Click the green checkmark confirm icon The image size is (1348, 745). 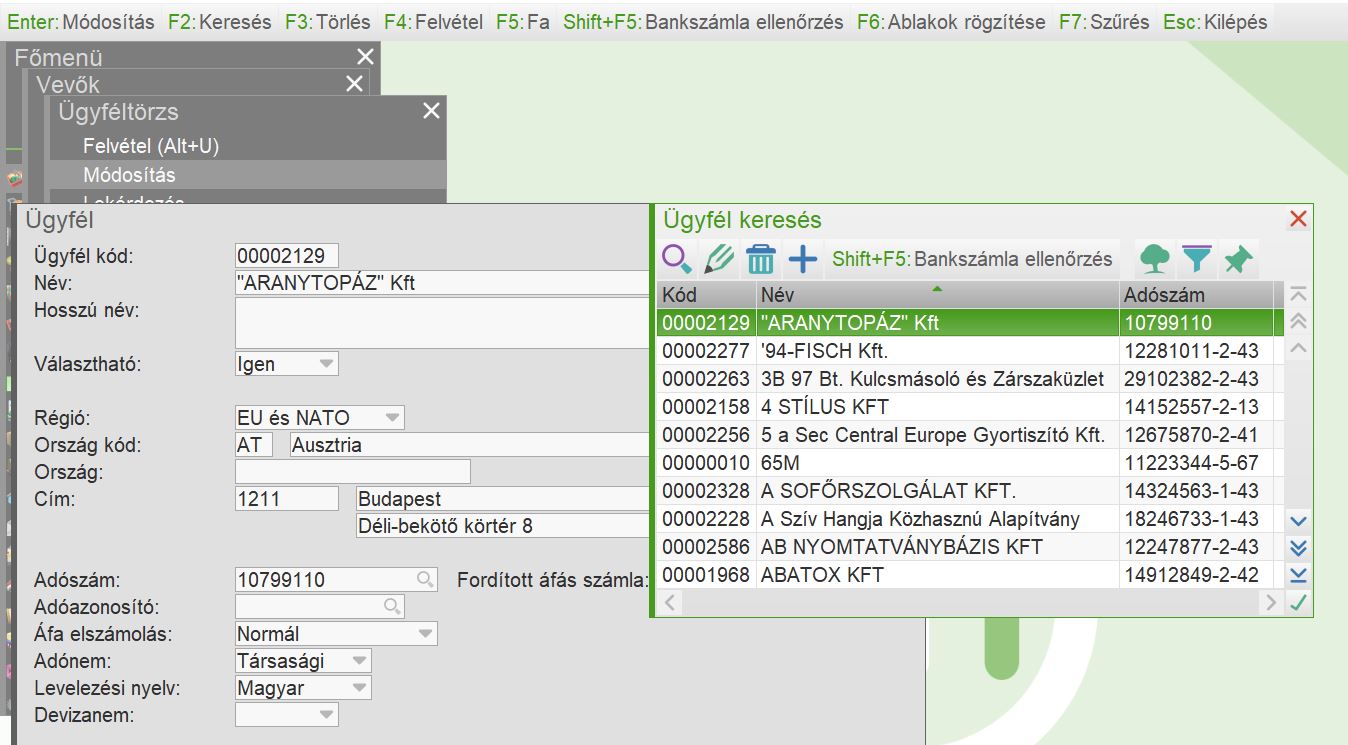point(1298,603)
